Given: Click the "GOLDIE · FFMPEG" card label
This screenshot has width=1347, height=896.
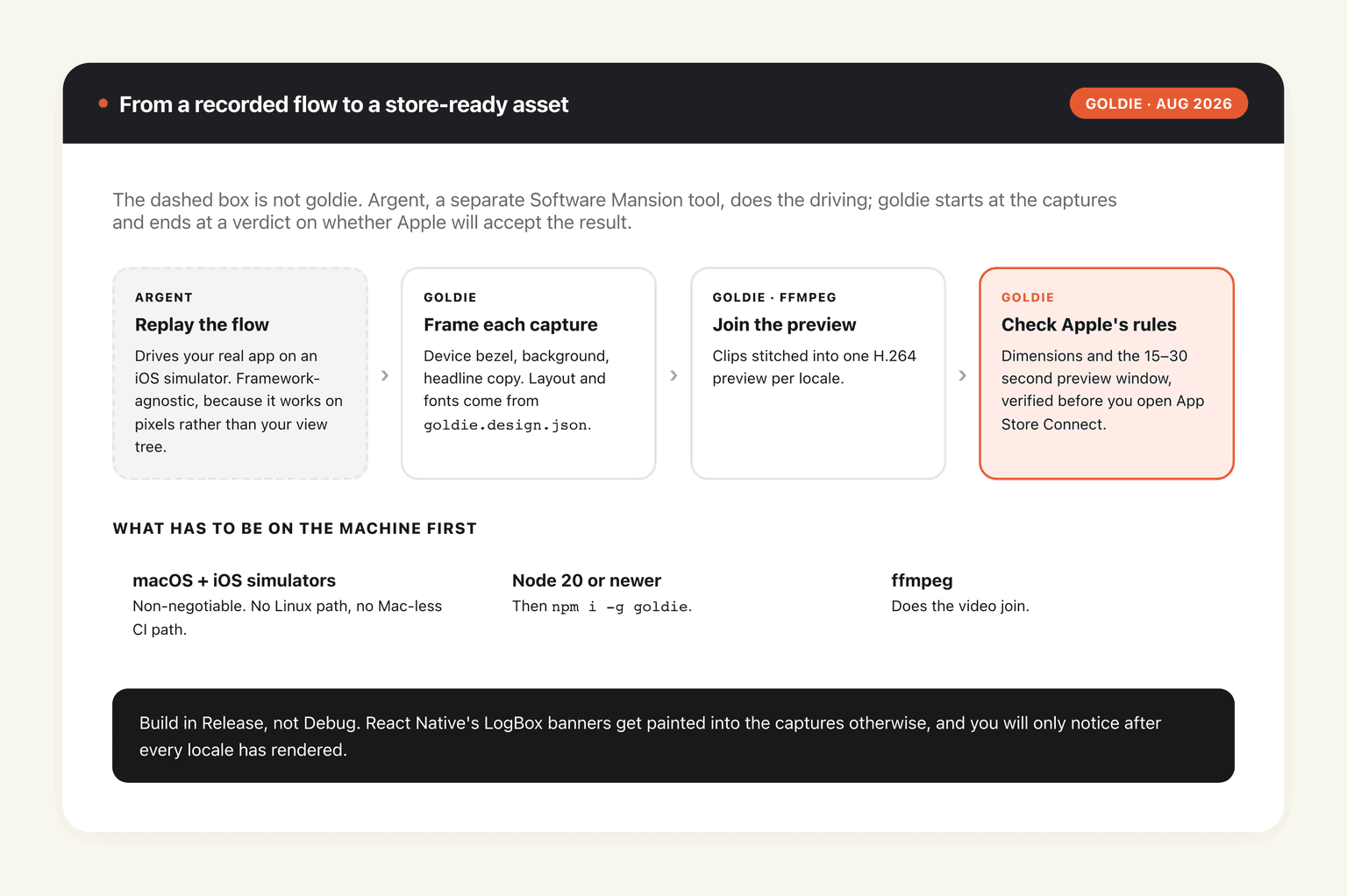Looking at the screenshot, I should click(x=774, y=297).
